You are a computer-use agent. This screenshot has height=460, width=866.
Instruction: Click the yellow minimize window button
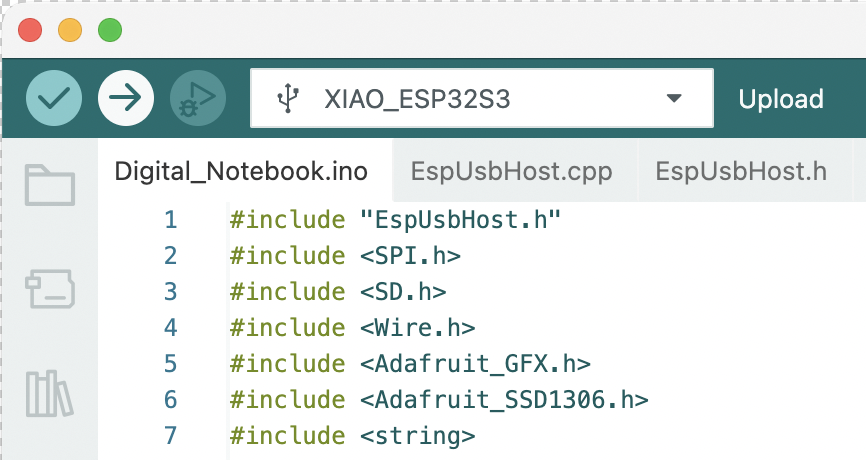click(x=70, y=30)
